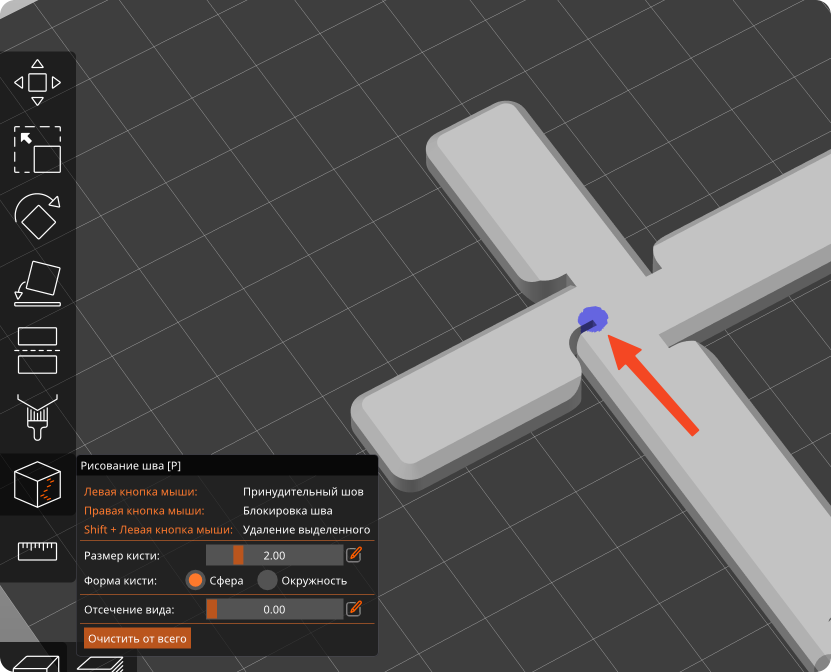The image size is (831, 672).
Task: Click the Отсечение вида slider
Action: 274,609
